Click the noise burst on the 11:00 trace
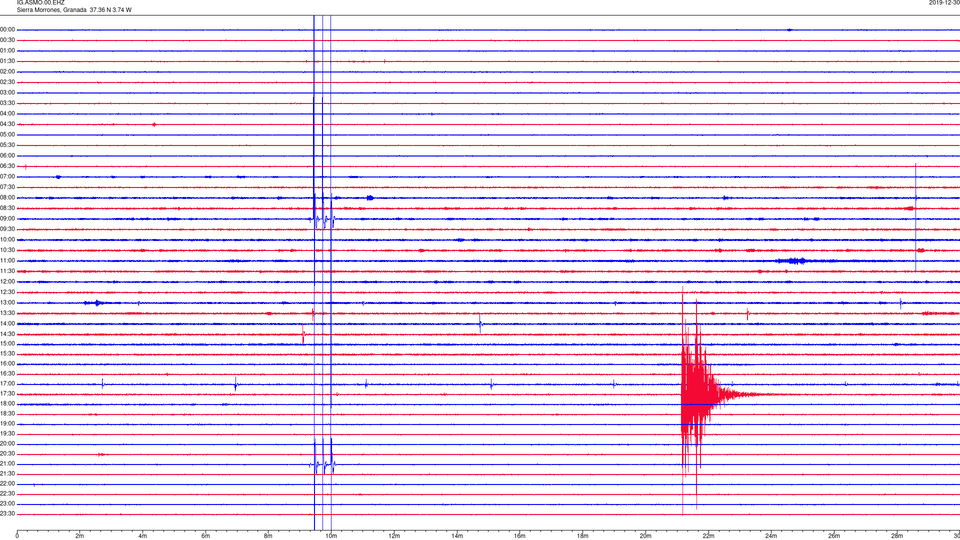The image size is (960, 540). 794,261
